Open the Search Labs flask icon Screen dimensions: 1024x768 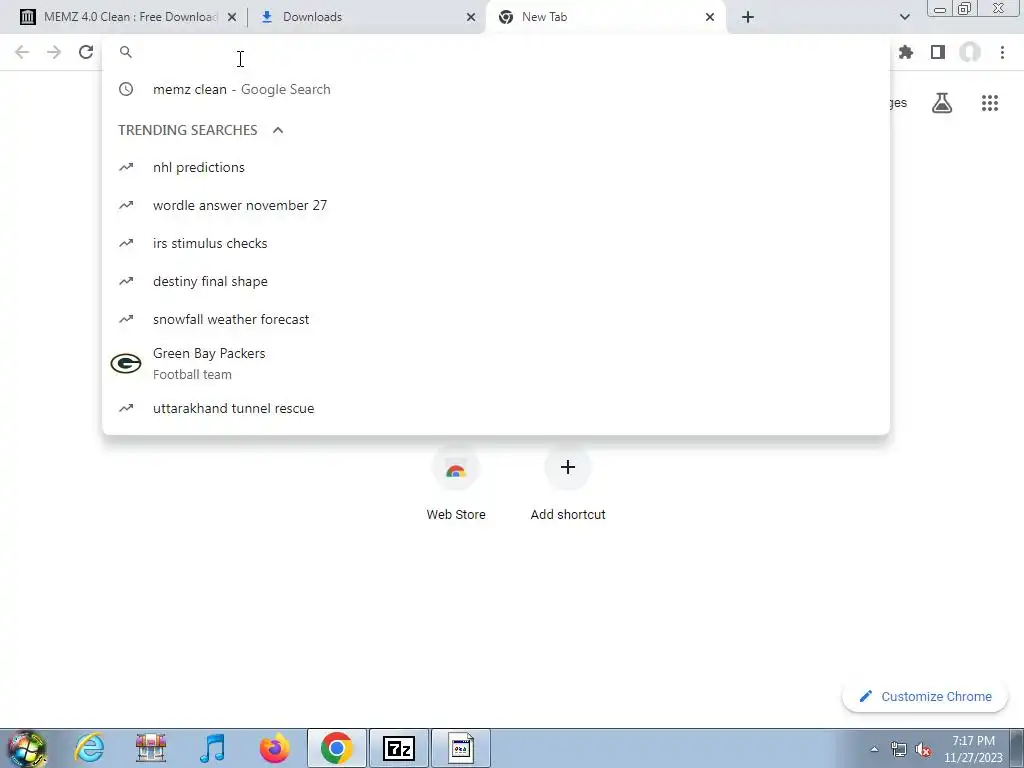pyautogui.click(x=942, y=103)
